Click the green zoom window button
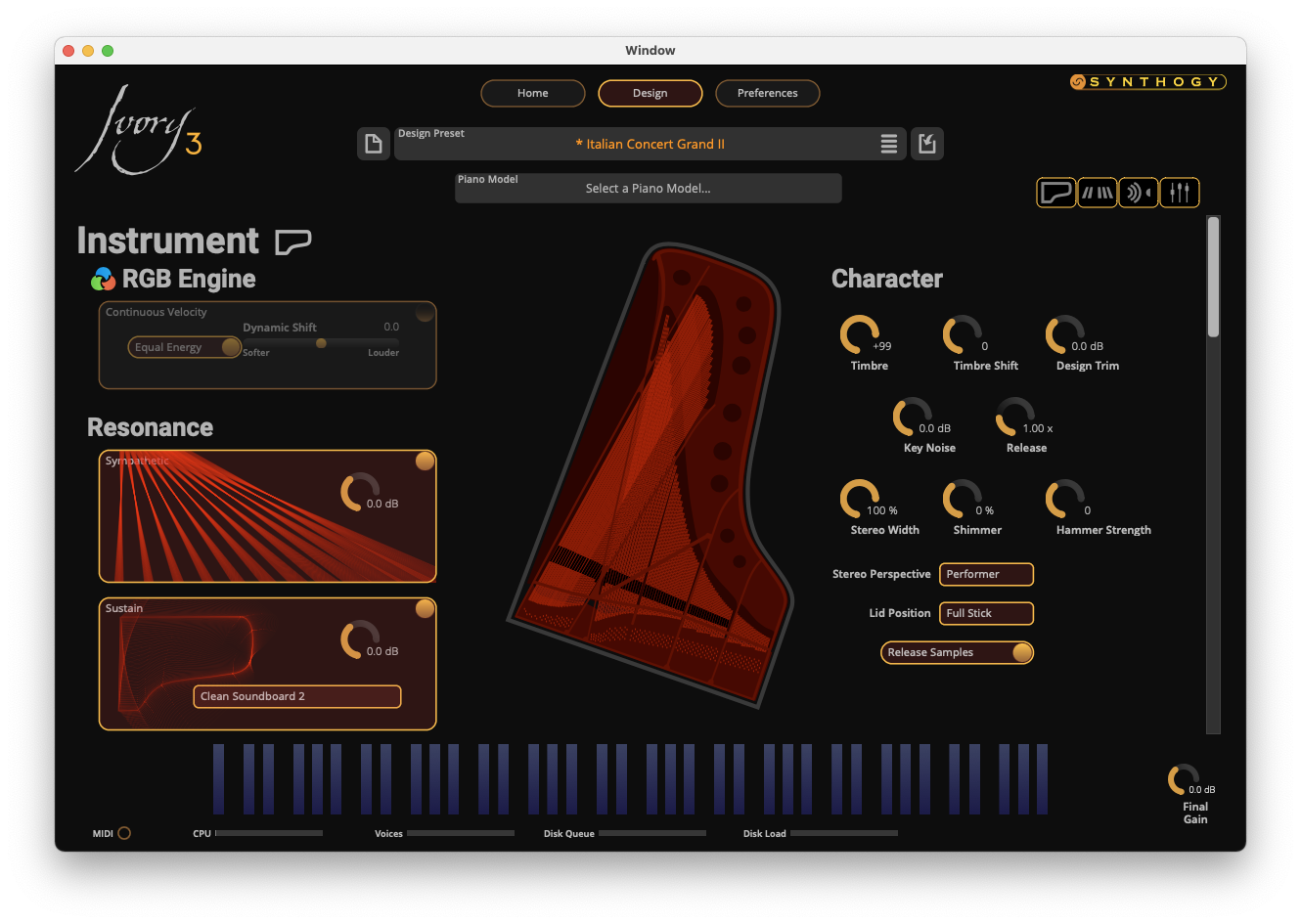1301x924 pixels. (x=108, y=51)
